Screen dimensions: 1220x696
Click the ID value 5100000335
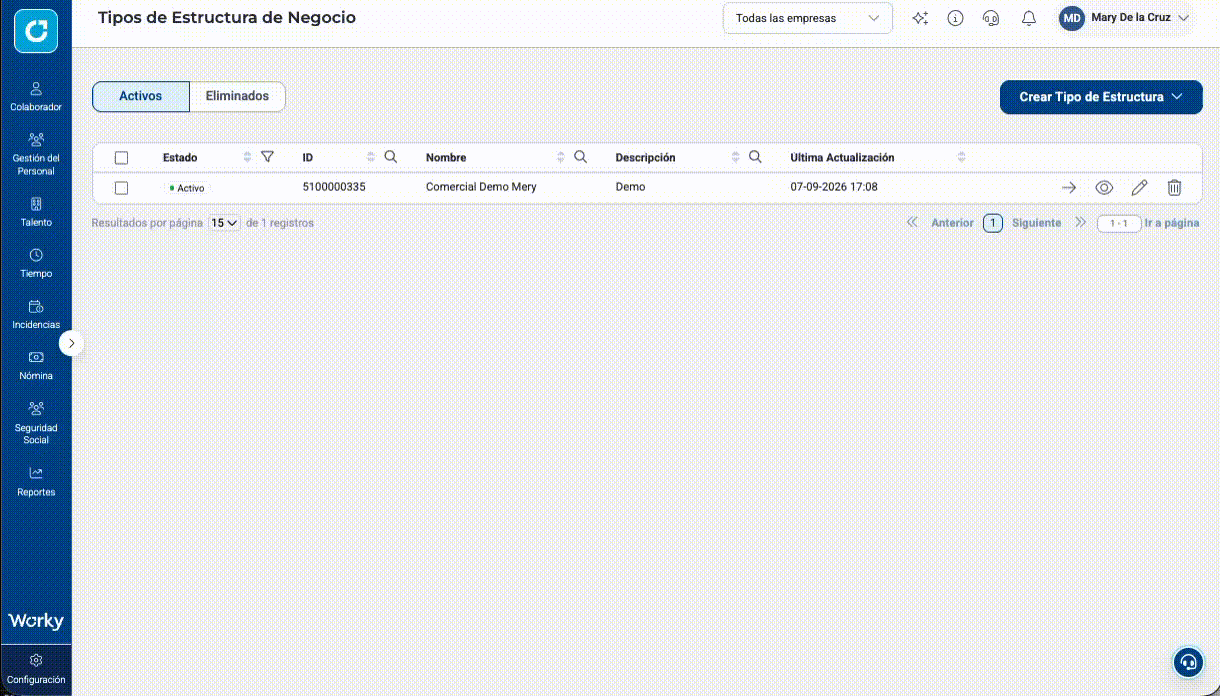pyautogui.click(x=334, y=187)
